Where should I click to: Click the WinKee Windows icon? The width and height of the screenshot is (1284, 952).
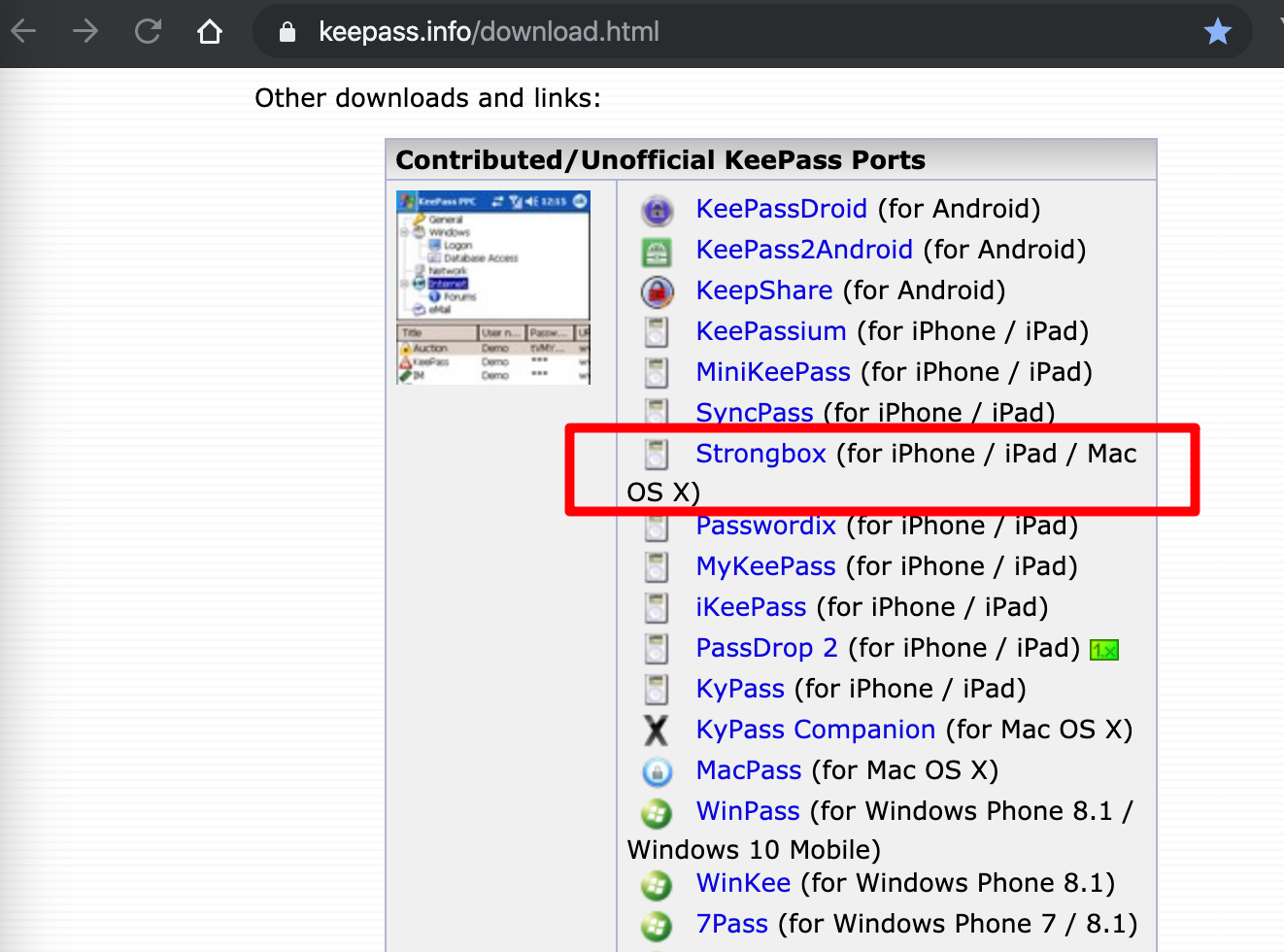[x=658, y=885]
